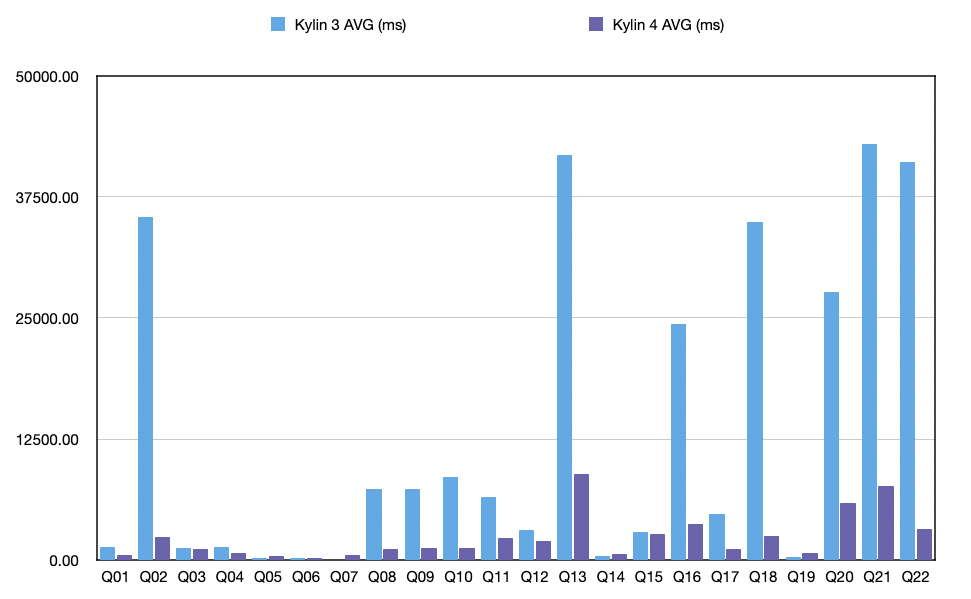
Task: Click the Kylin 3 AVG blue legend swatch
Action: [278, 25]
